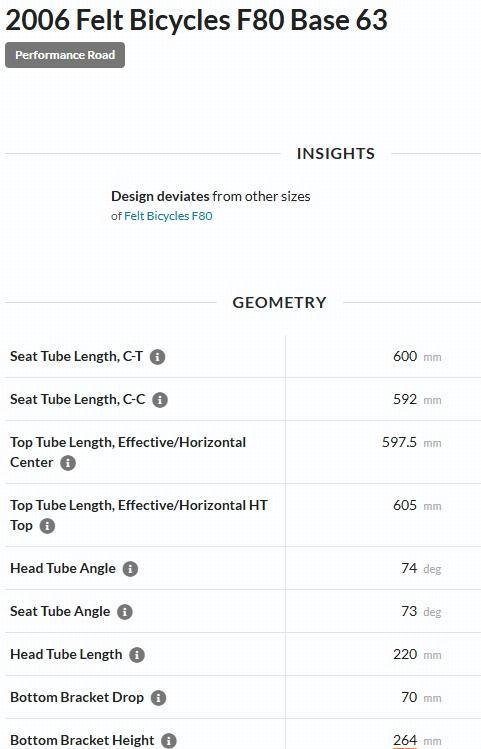Show info for Head Tube Angle

(130, 569)
